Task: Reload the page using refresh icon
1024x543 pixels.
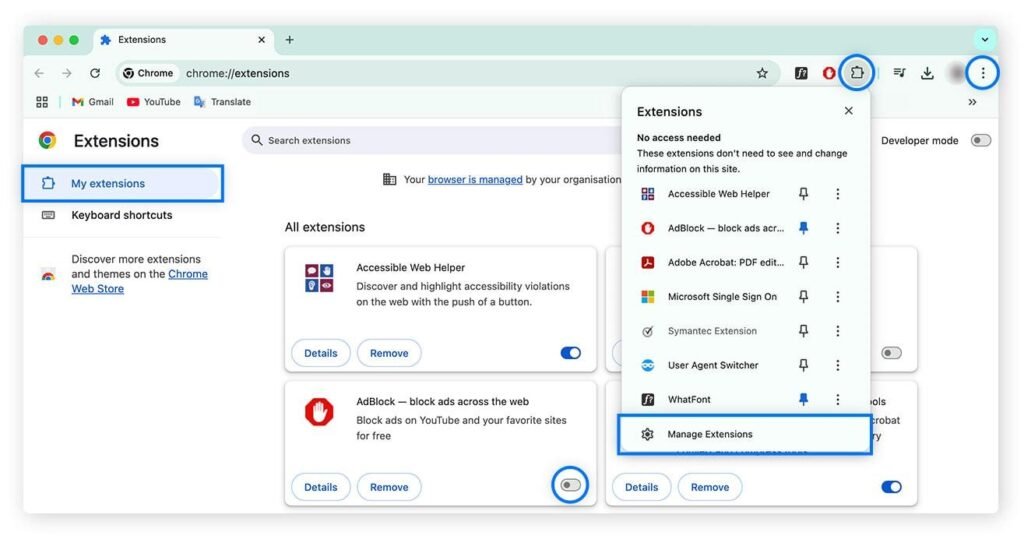Action: (x=95, y=73)
